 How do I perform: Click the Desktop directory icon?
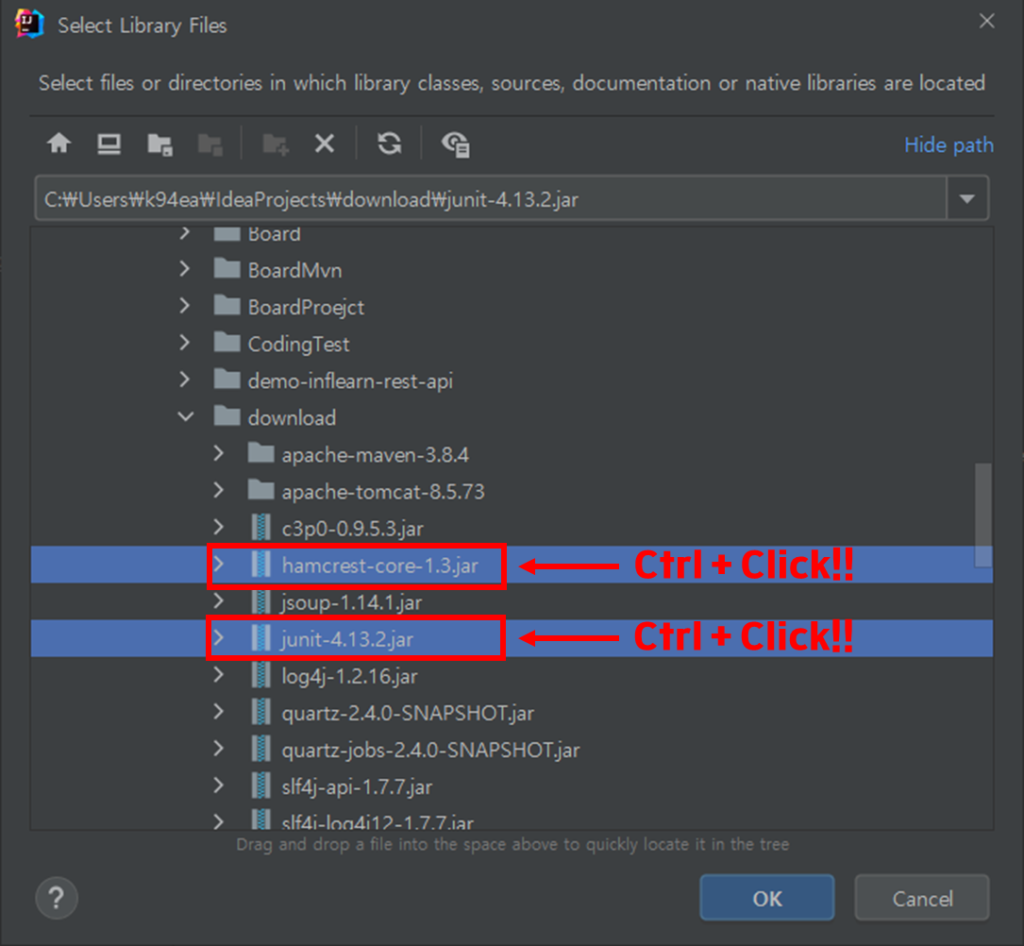pyautogui.click(x=109, y=144)
